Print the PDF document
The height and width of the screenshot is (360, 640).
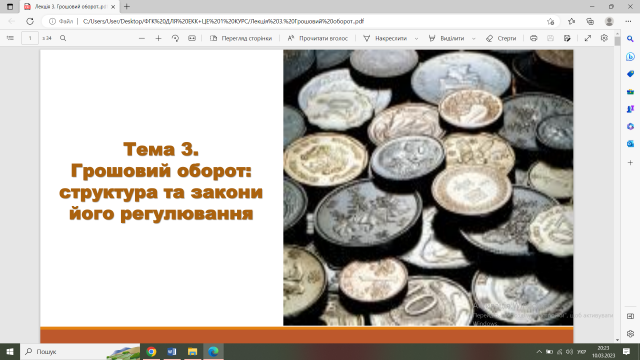pyautogui.click(x=533, y=38)
